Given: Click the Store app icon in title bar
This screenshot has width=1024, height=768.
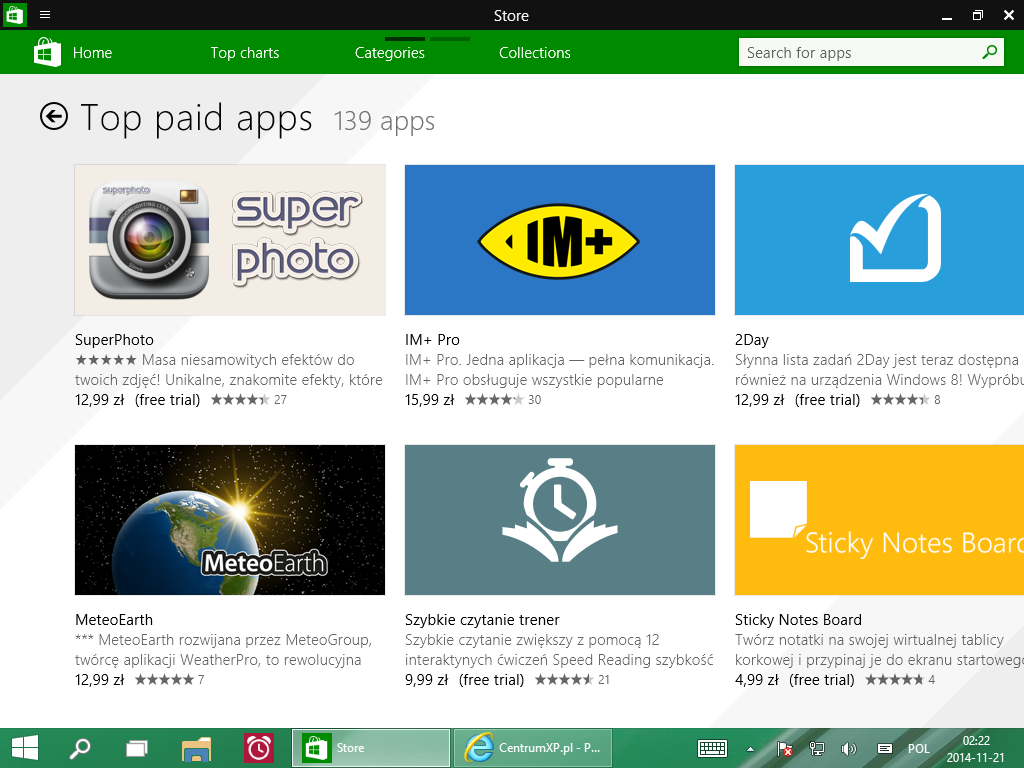Looking at the screenshot, I should pyautogui.click(x=14, y=14).
